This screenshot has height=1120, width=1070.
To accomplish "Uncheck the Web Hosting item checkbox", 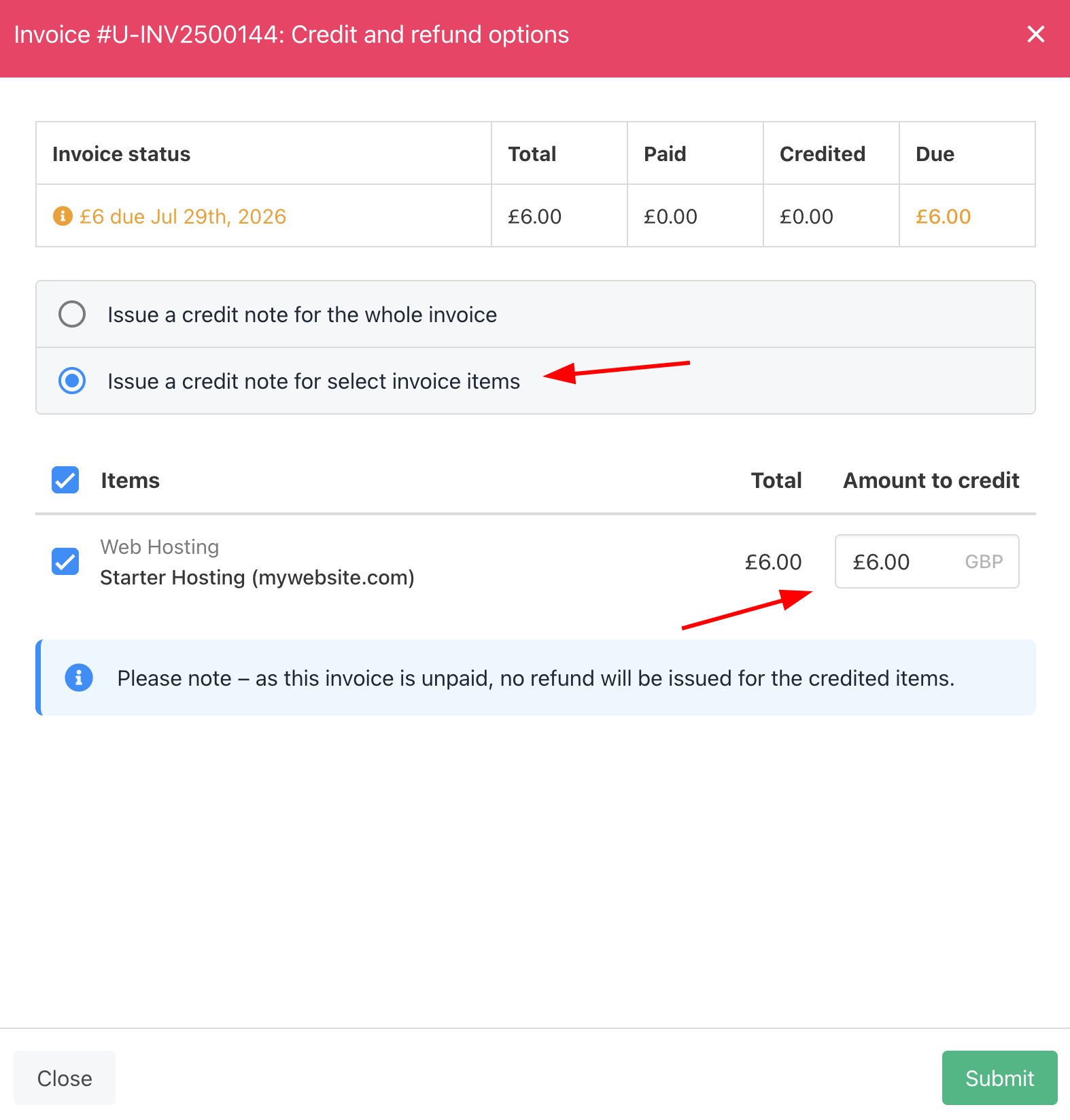I will 65,561.
